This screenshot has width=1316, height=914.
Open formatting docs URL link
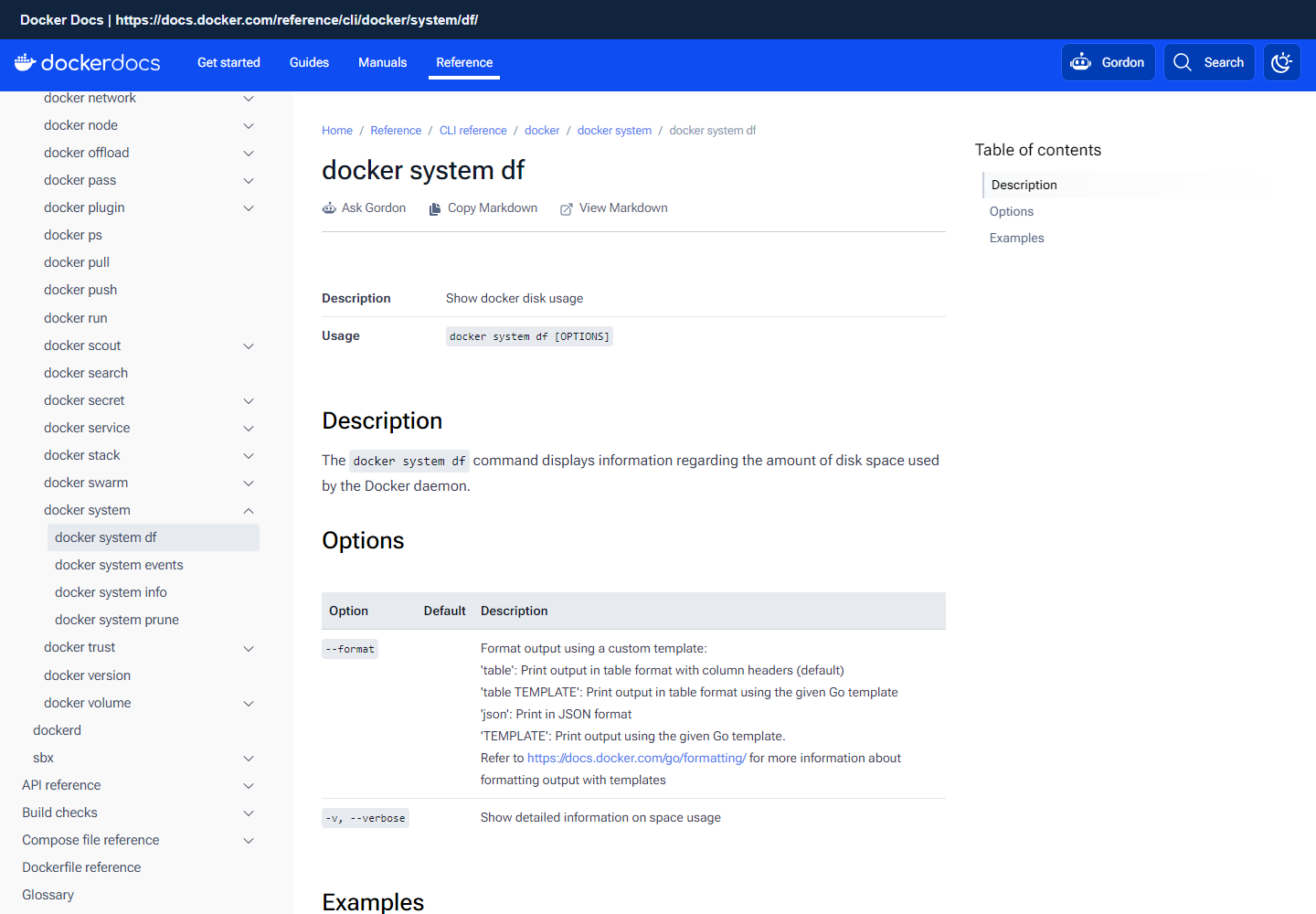637,758
